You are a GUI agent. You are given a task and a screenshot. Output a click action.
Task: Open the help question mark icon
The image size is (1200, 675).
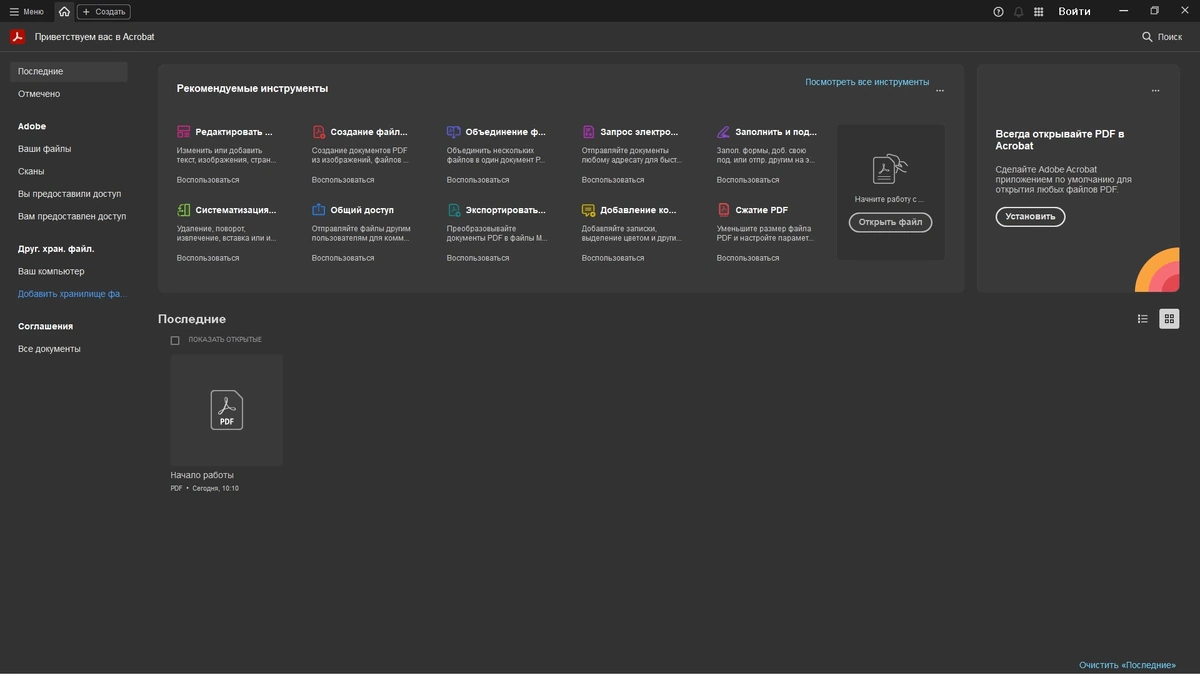pyautogui.click(x=998, y=12)
